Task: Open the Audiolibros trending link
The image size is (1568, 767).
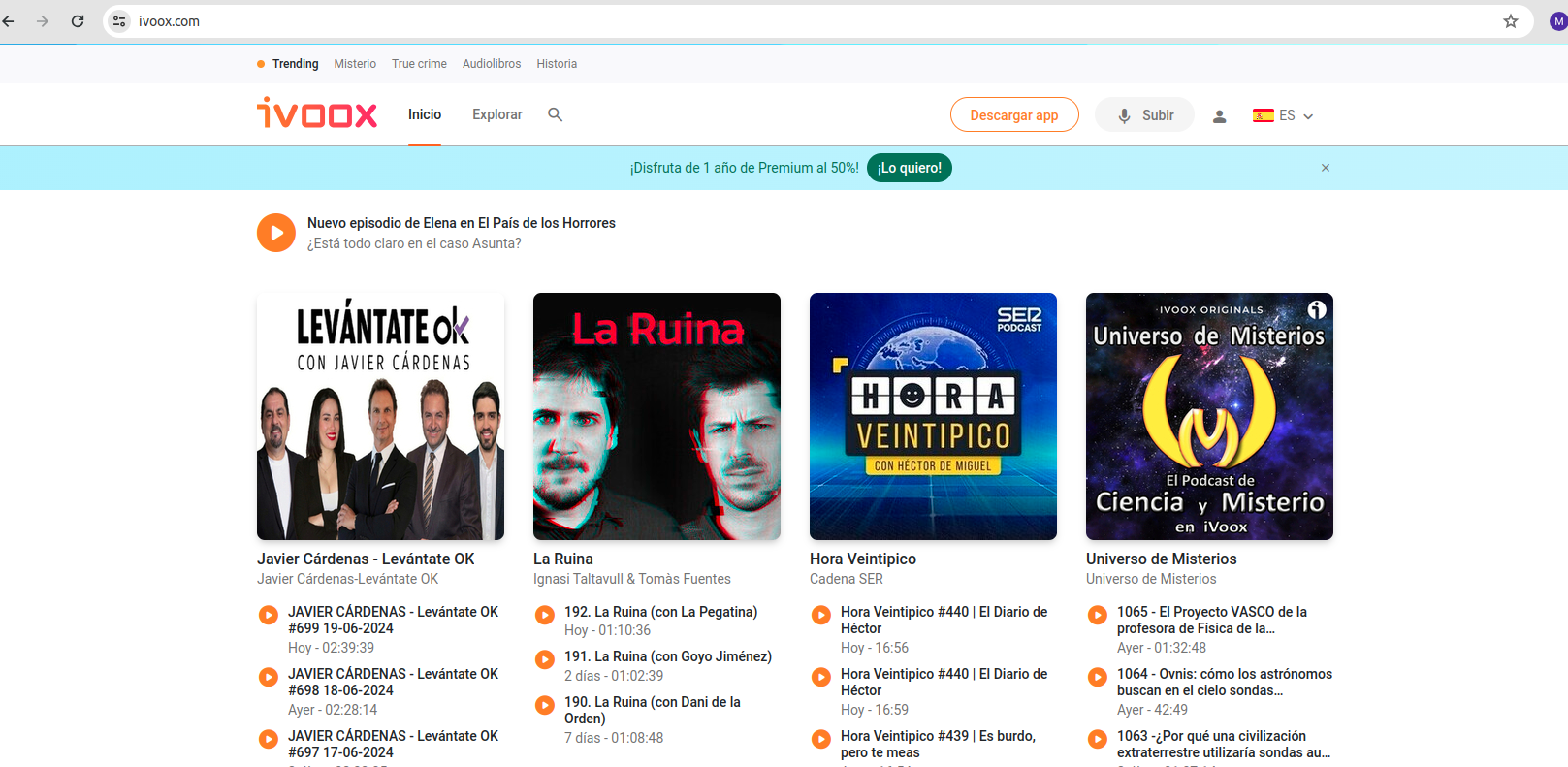Action: tap(491, 64)
